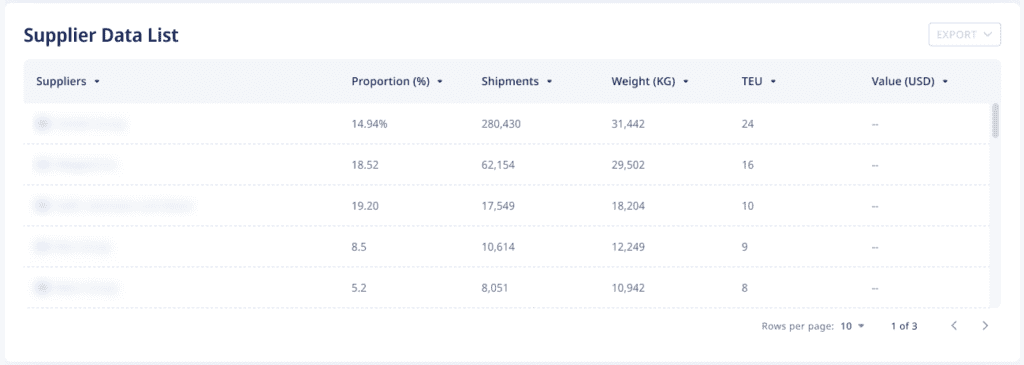Viewport: 1024px width, 365px height.
Task: Go to the next page arrow
Action: coord(985,325)
